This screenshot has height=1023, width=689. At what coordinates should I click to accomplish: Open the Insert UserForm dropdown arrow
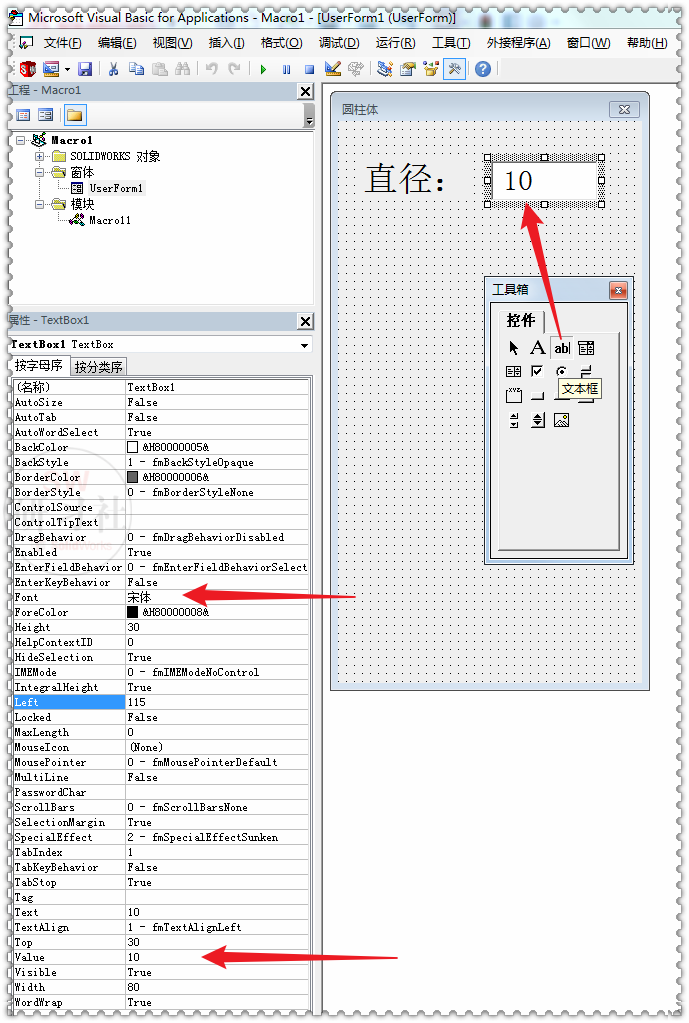pyautogui.click(x=67, y=69)
